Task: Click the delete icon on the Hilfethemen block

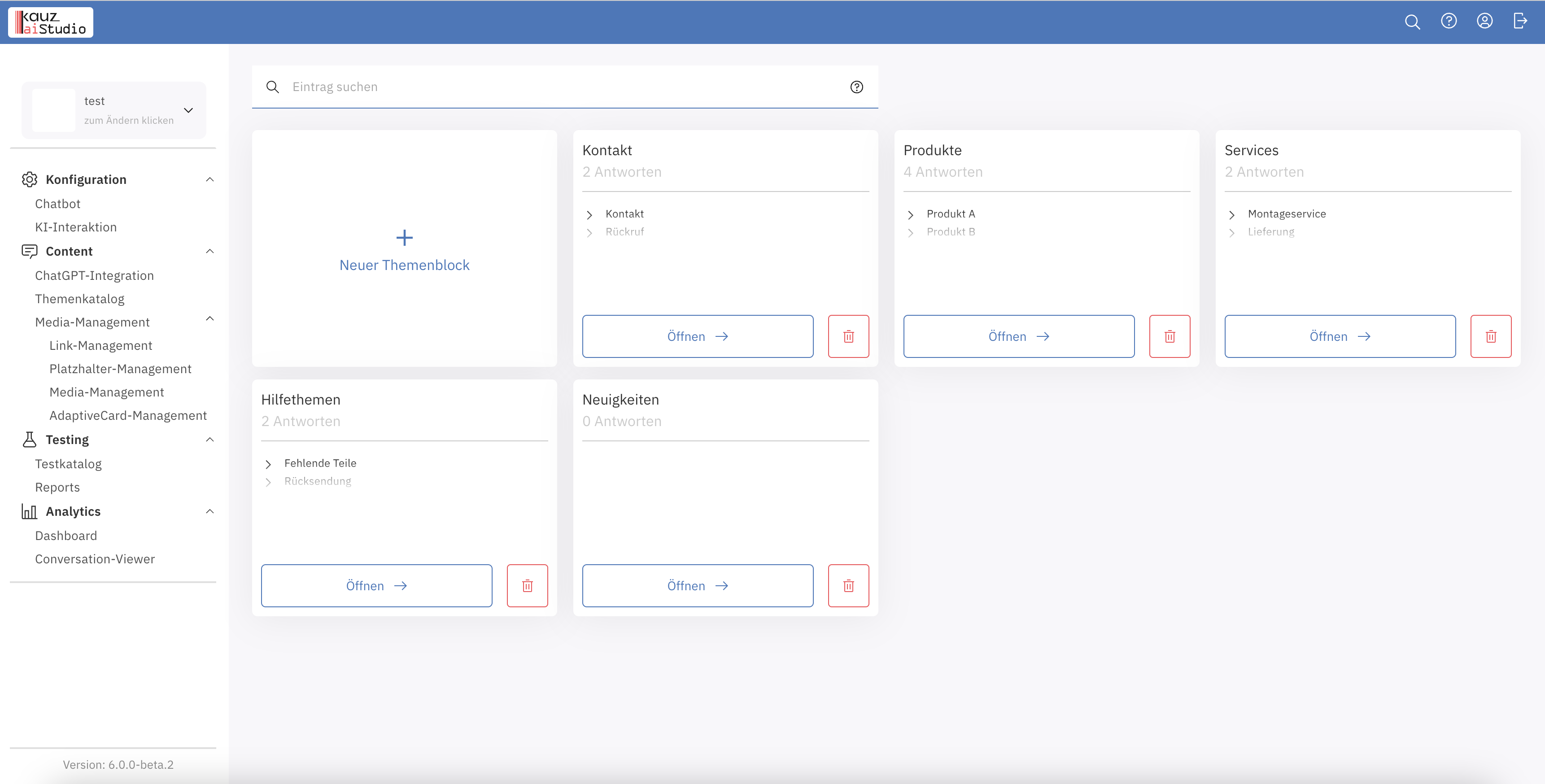Action: (x=528, y=585)
